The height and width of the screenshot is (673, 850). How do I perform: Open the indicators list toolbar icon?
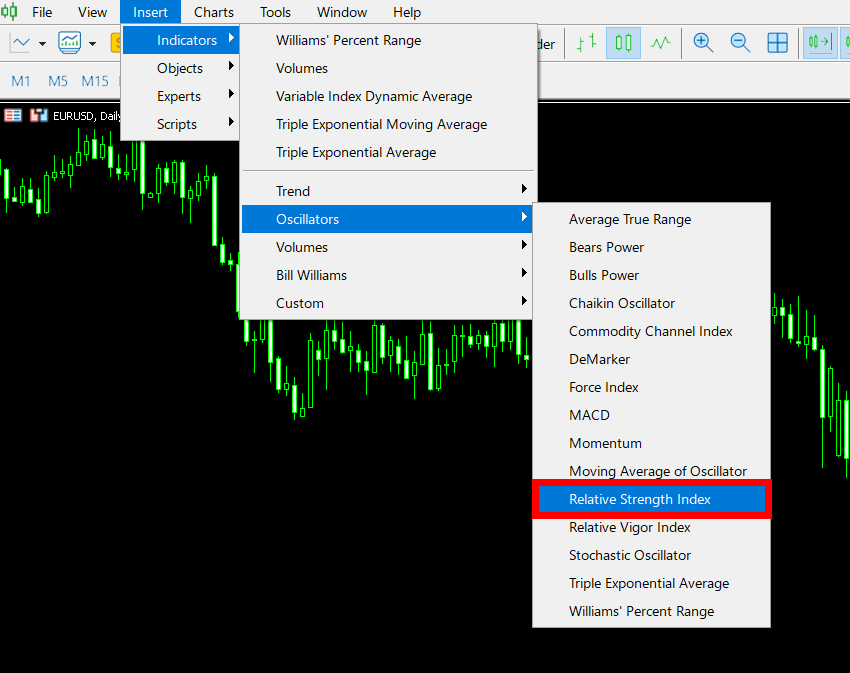coord(70,43)
